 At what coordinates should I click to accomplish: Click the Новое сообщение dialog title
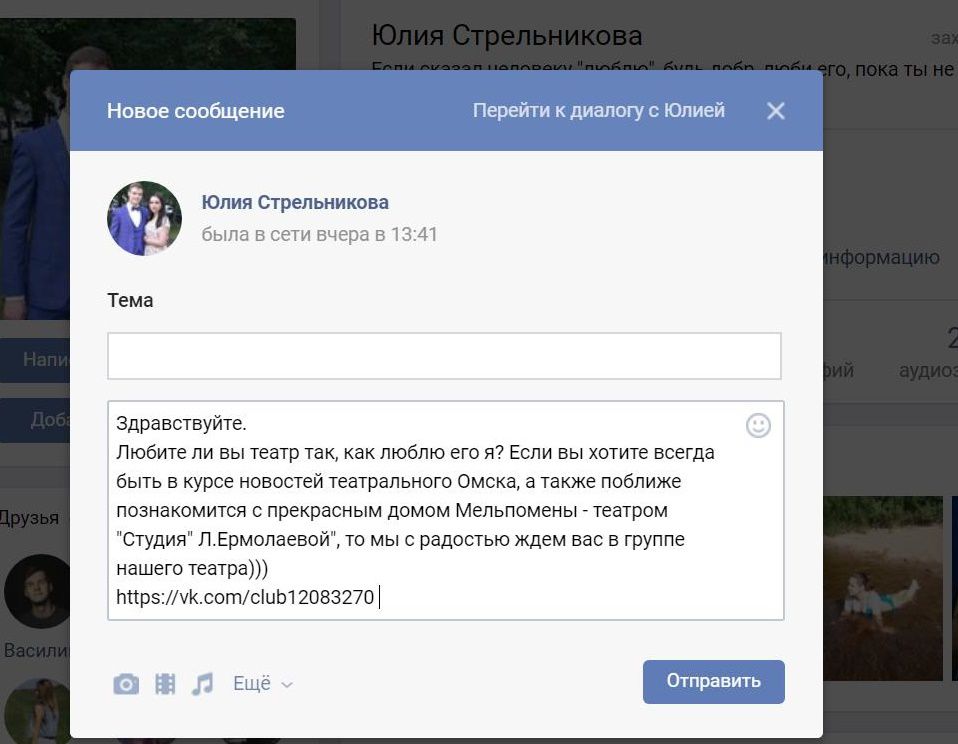pyautogui.click(x=196, y=111)
